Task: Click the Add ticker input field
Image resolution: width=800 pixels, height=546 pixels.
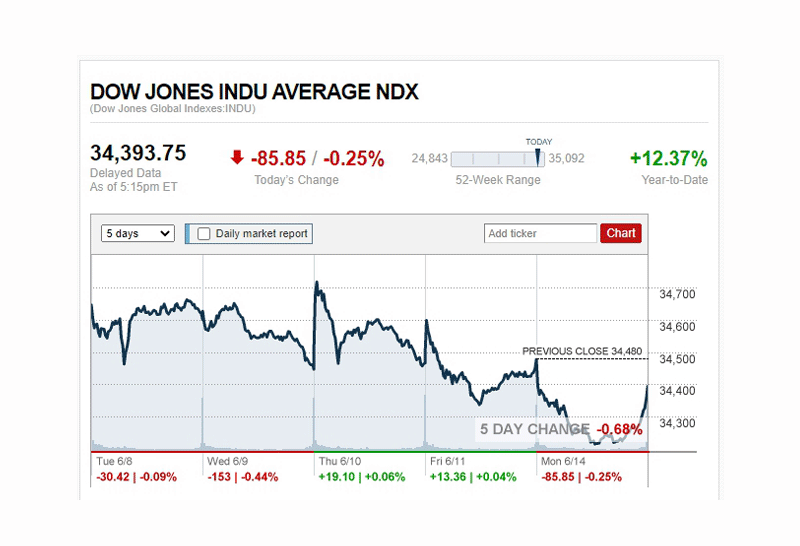Action: coord(540,233)
